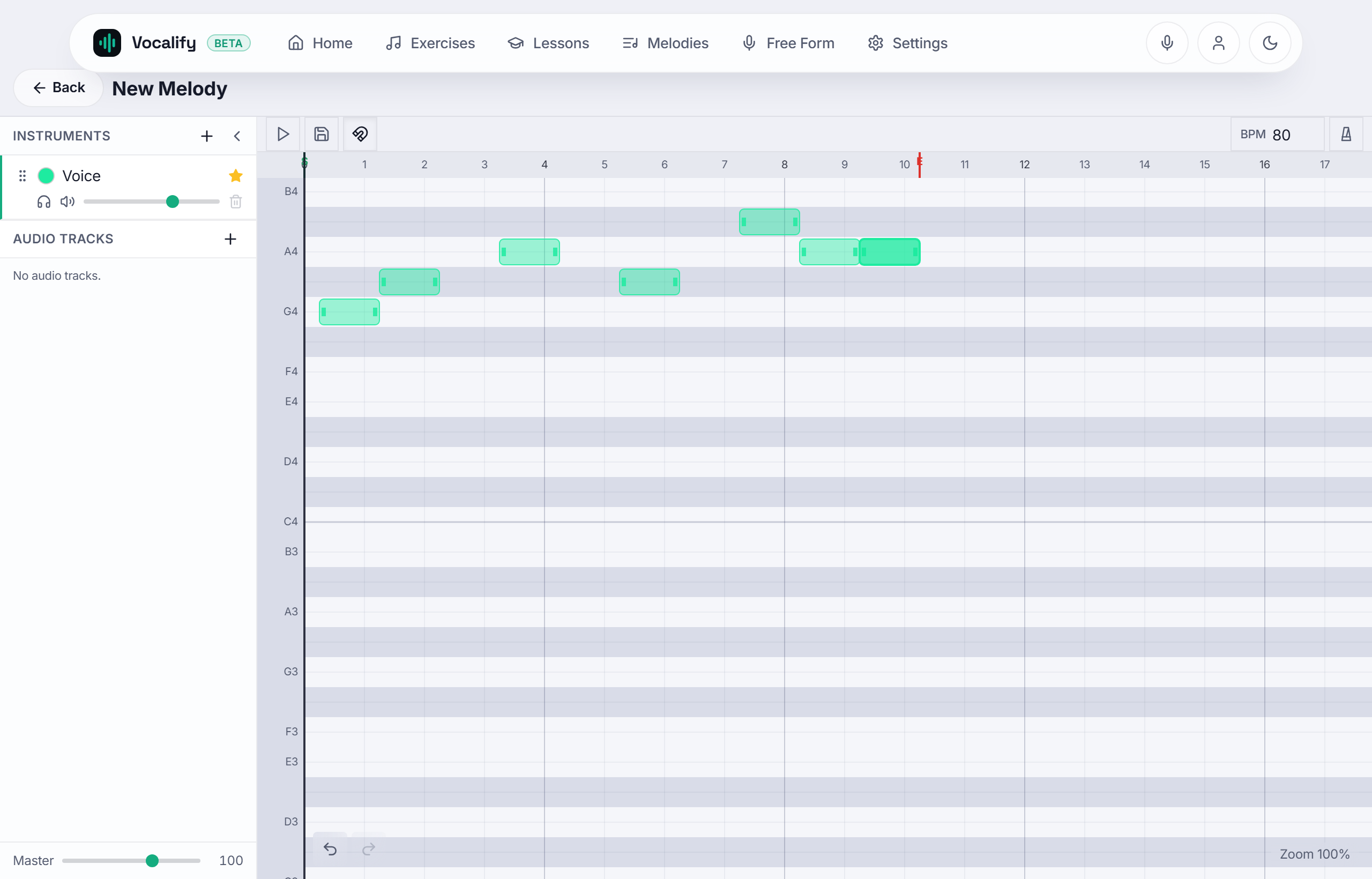The image size is (1372, 879).
Task: Open Settings from navigation bar
Action: [907, 43]
